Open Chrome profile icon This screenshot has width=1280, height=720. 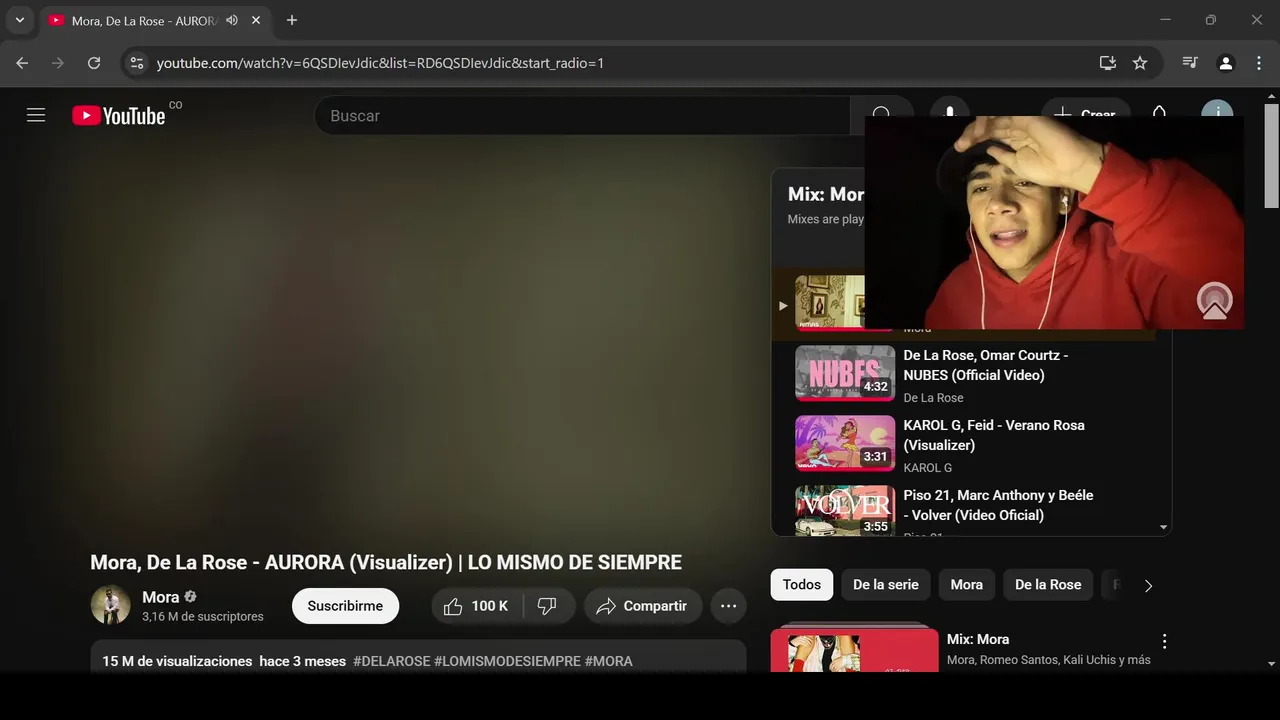point(1225,63)
